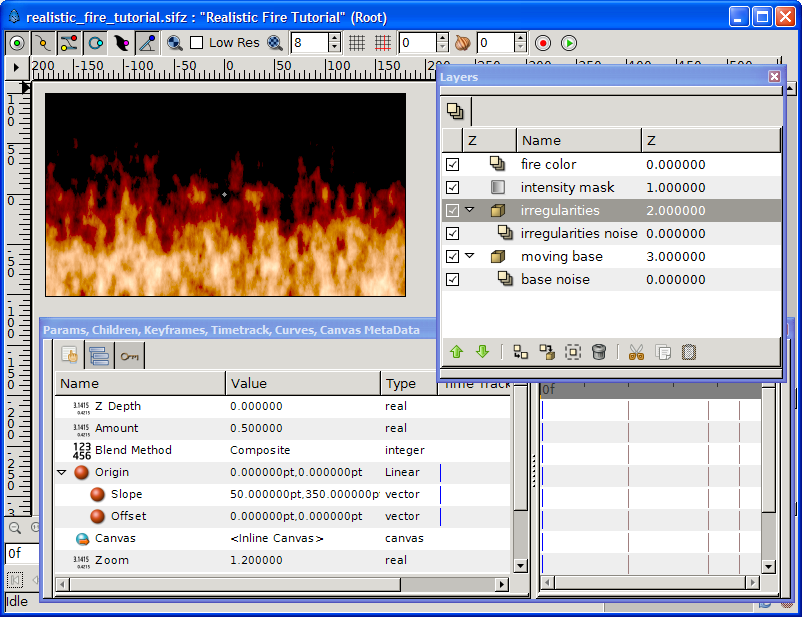Cut layer using scissors icon
The height and width of the screenshot is (617, 802).
point(636,352)
